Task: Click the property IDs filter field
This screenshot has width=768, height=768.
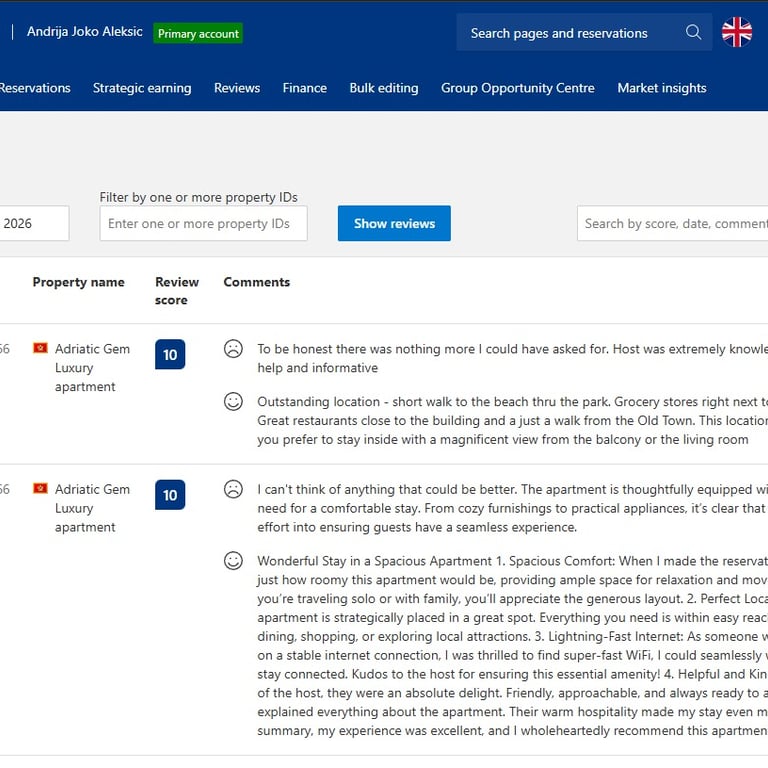Action: (203, 224)
